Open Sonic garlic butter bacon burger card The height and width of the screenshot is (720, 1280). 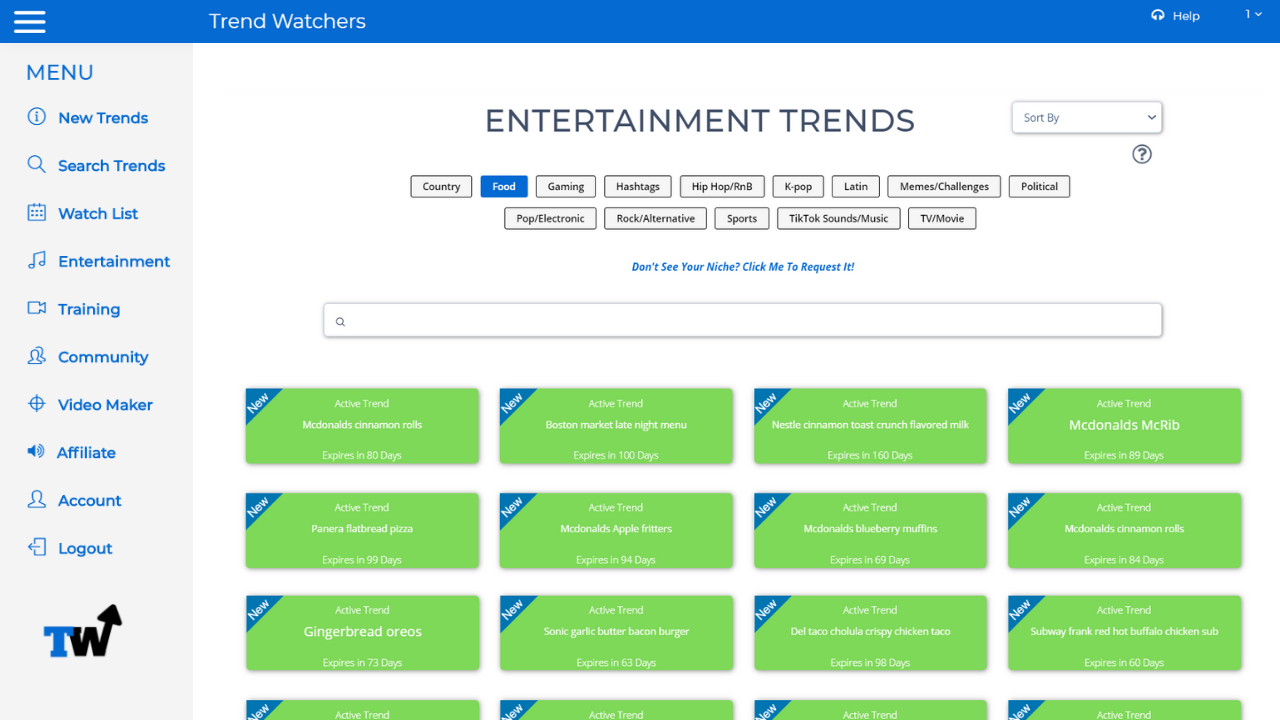pos(616,633)
